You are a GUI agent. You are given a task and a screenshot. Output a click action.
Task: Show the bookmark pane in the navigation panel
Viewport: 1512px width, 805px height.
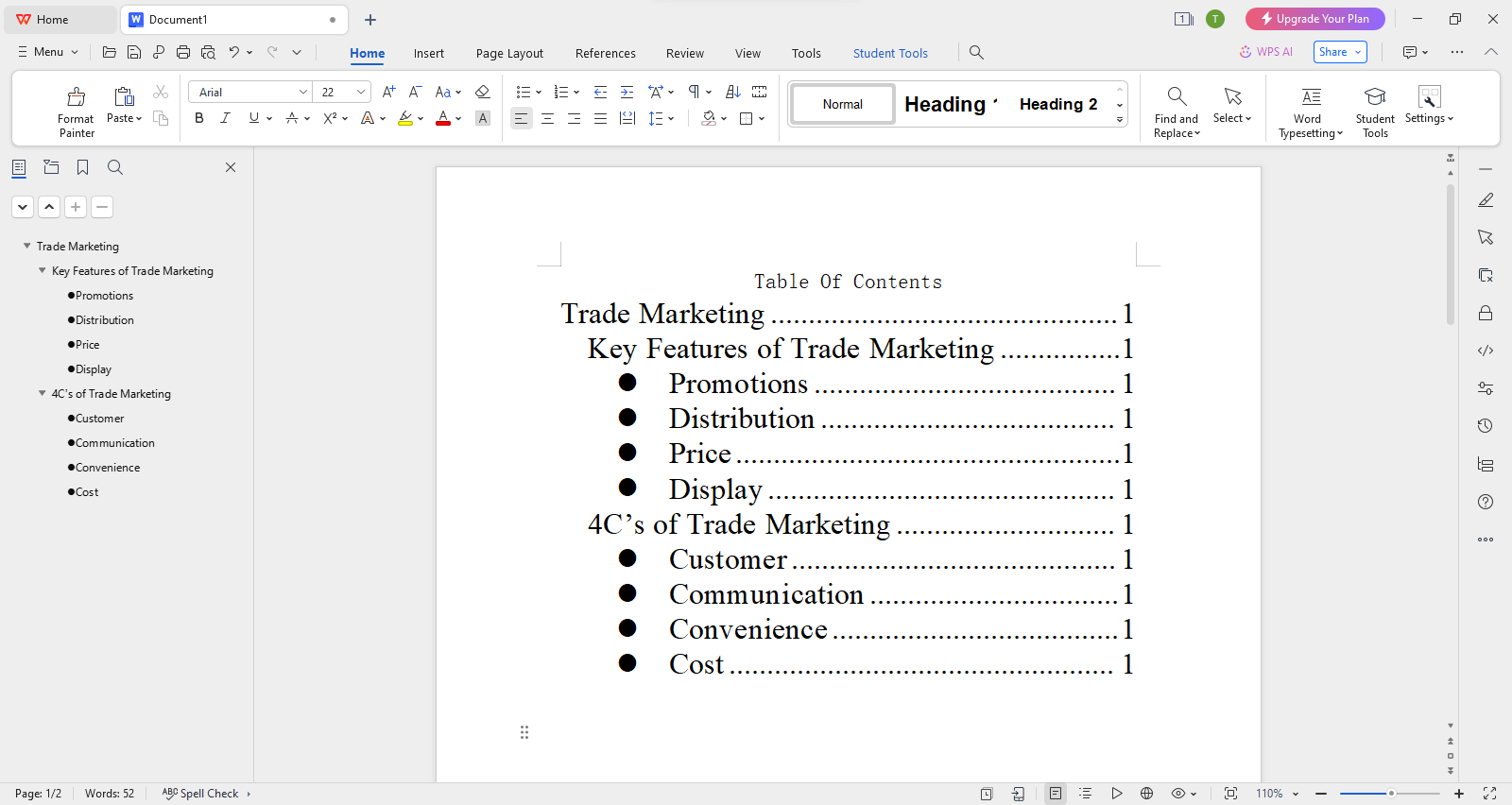tap(83, 167)
